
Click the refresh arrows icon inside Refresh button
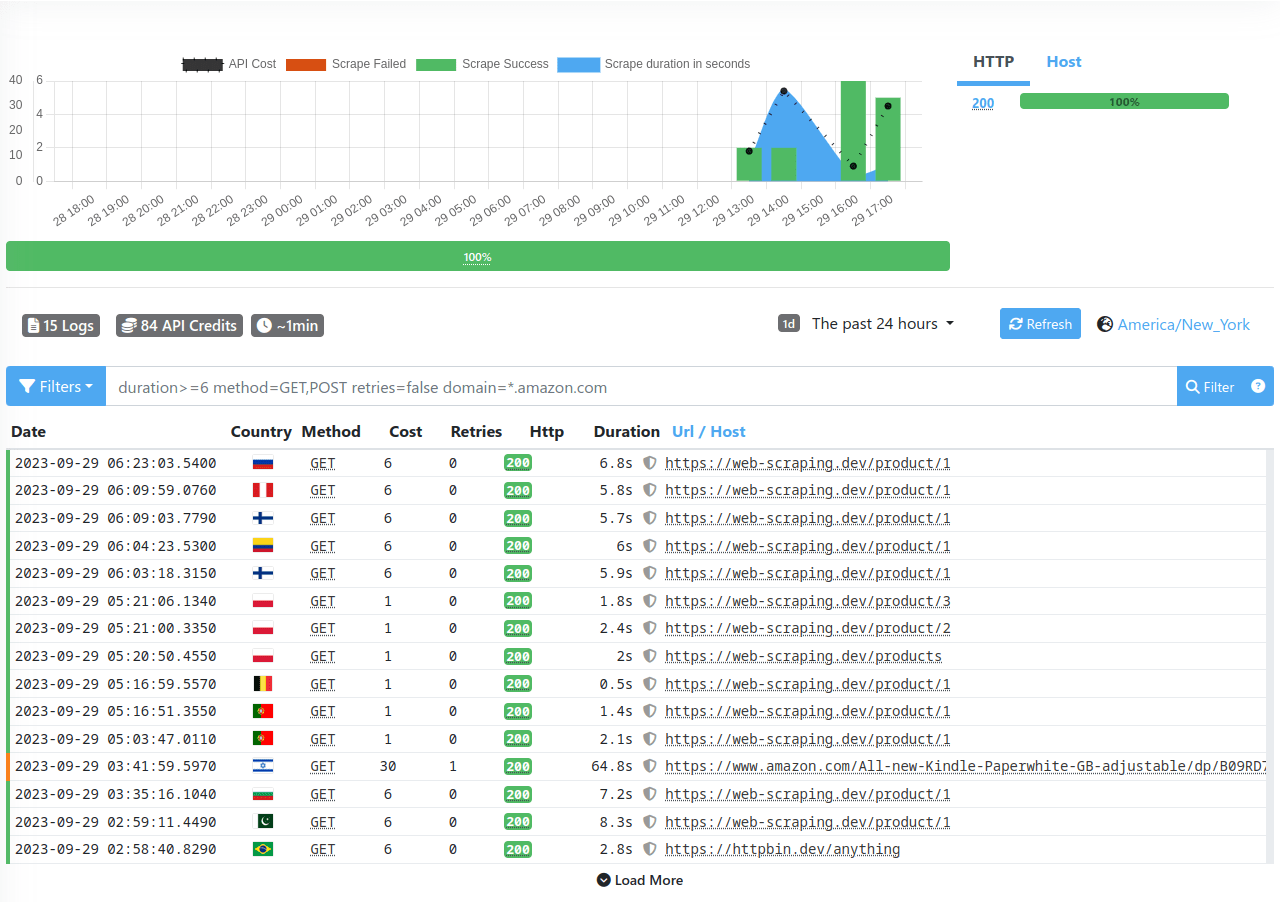click(1019, 323)
